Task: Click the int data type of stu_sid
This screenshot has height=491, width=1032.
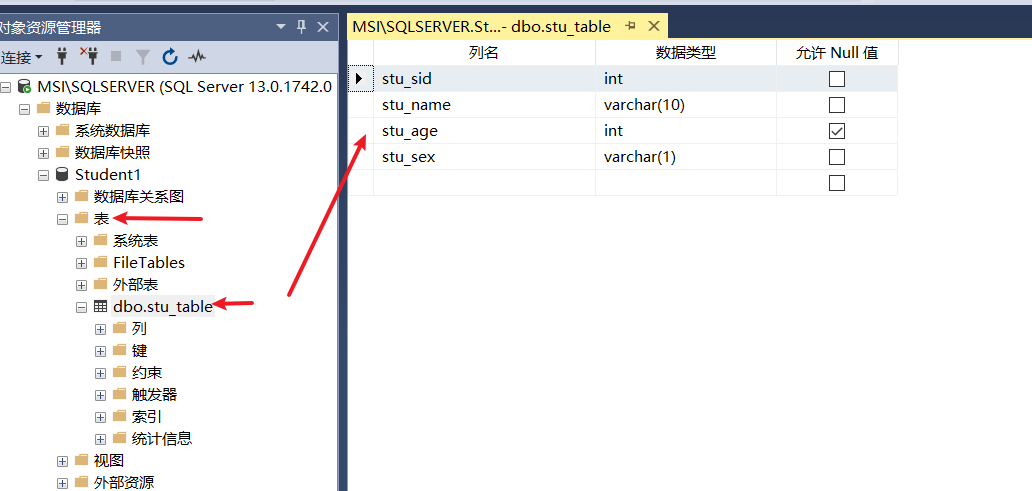Action: (686, 79)
